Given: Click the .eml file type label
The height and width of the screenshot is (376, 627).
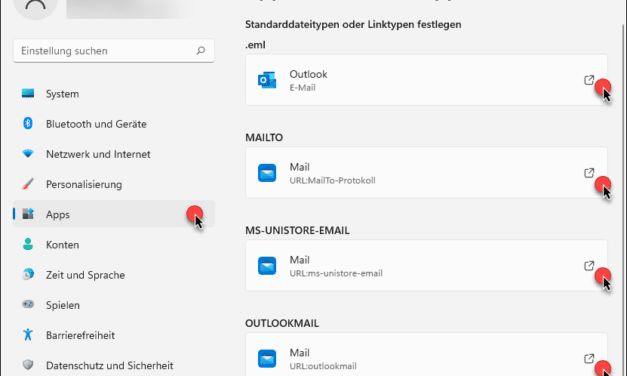Looking at the screenshot, I should click(x=255, y=45).
